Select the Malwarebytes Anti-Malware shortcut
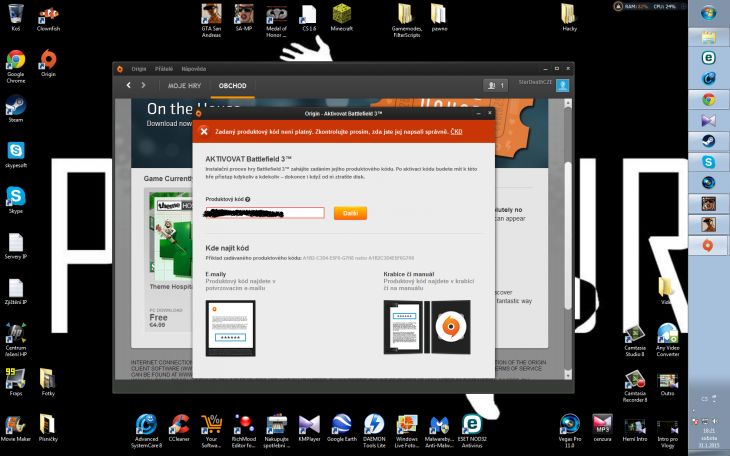This screenshot has width=730, height=456. [x=439, y=430]
